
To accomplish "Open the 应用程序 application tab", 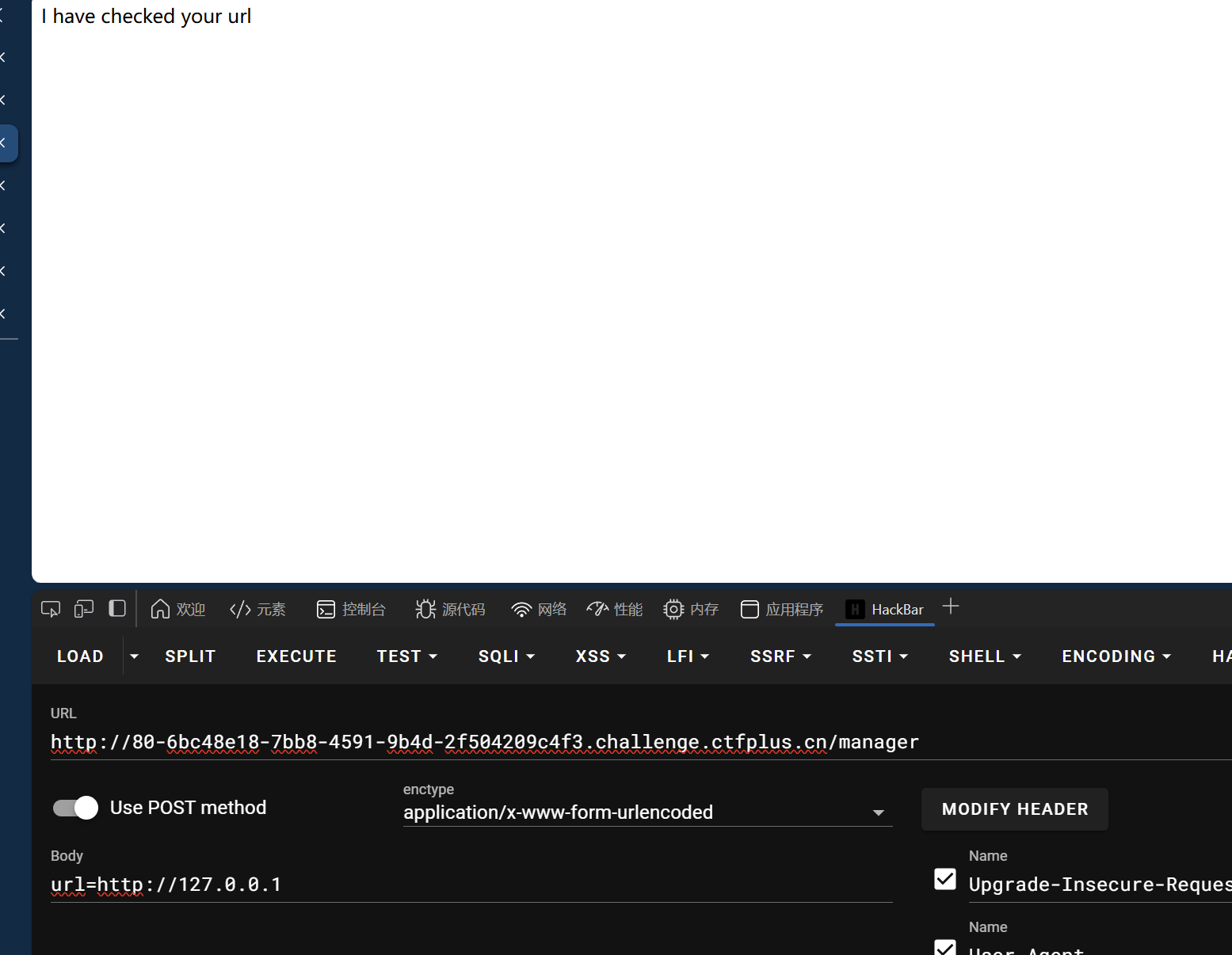I will 782,609.
